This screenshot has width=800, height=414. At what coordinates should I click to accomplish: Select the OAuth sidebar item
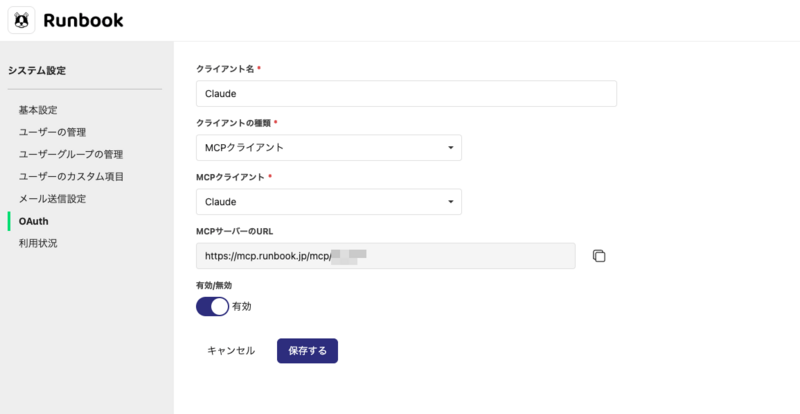point(34,221)
